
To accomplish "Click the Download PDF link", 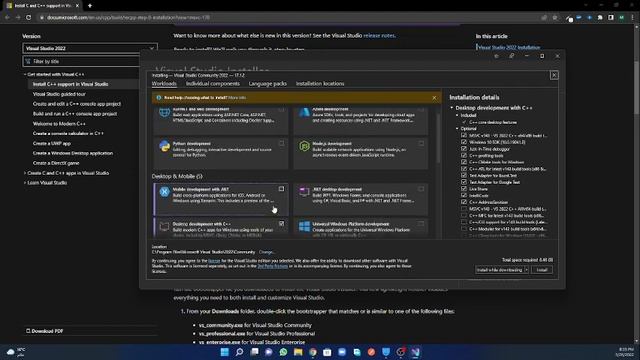I will pos(47,331).
